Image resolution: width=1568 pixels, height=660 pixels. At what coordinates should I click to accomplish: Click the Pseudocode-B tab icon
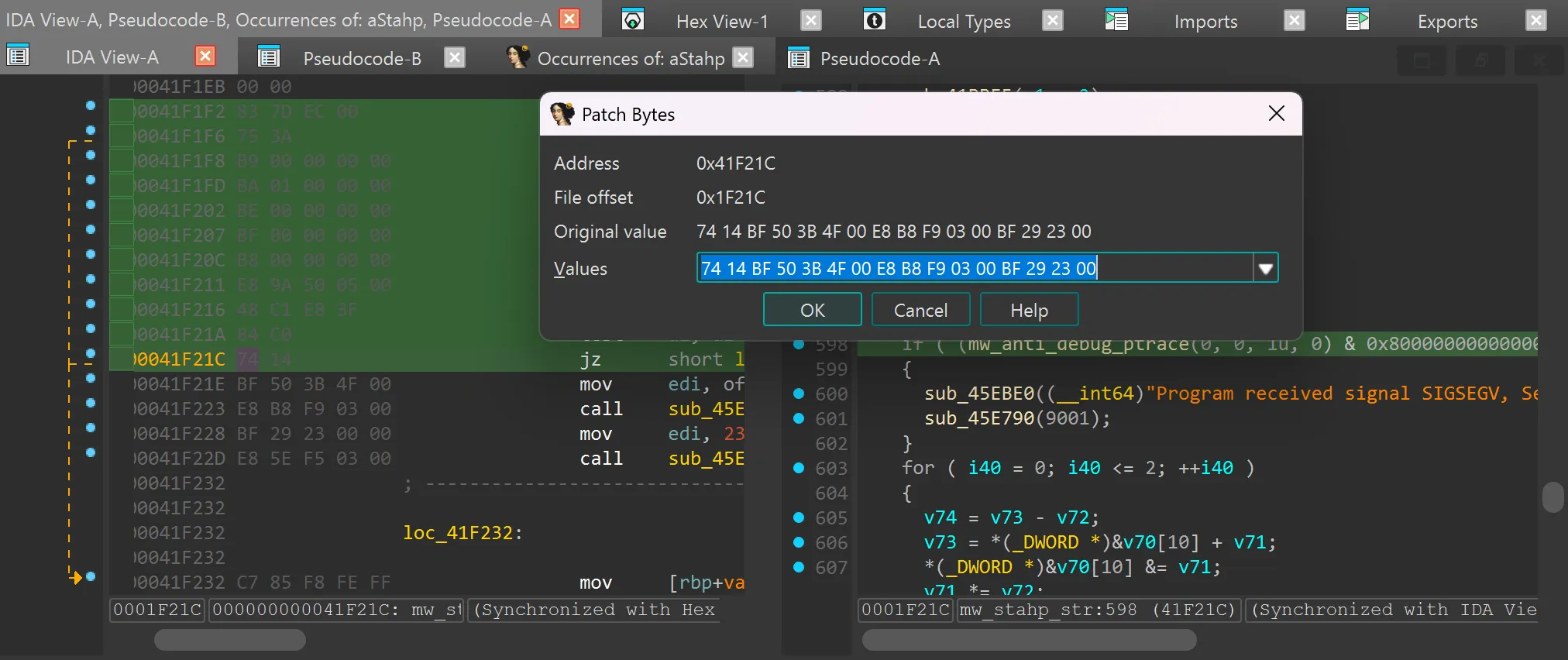pos(268,57)
